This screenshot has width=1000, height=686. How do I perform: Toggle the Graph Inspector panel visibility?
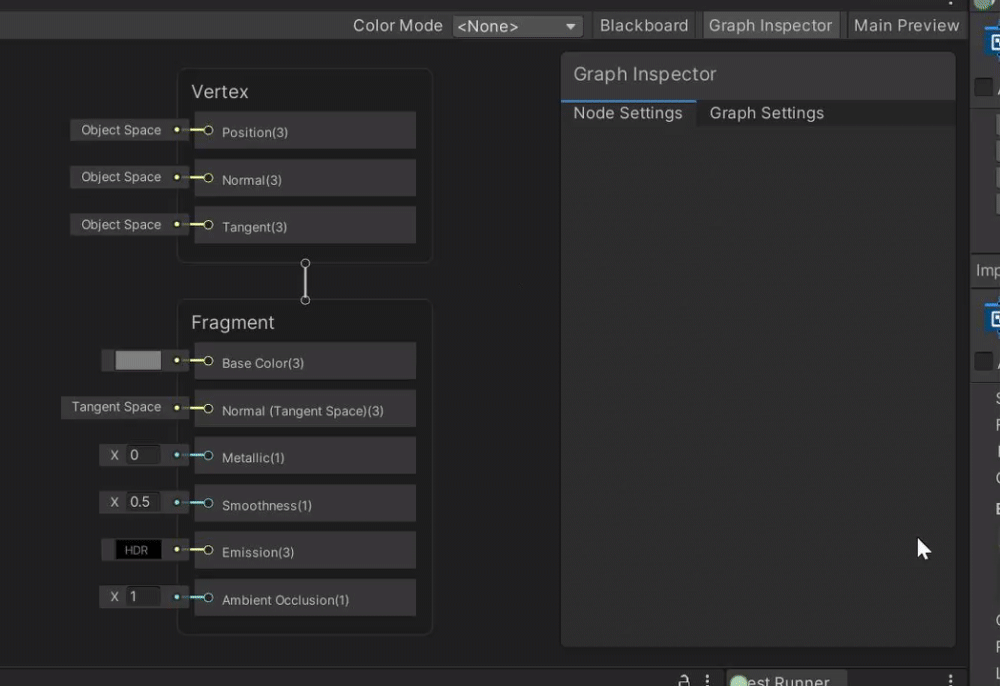(770, 26)
